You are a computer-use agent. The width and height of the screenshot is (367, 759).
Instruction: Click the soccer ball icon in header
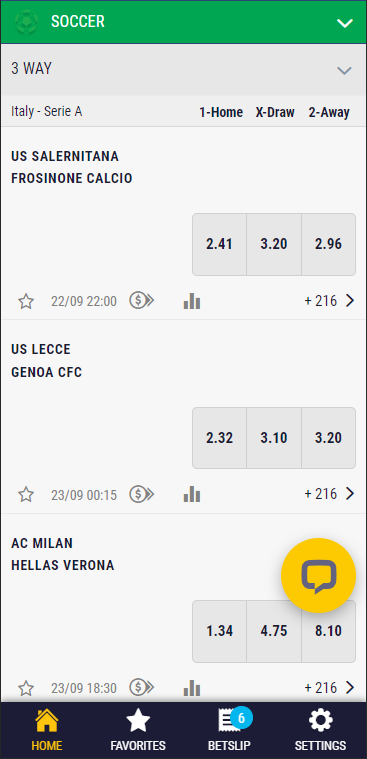click(26, 22)
